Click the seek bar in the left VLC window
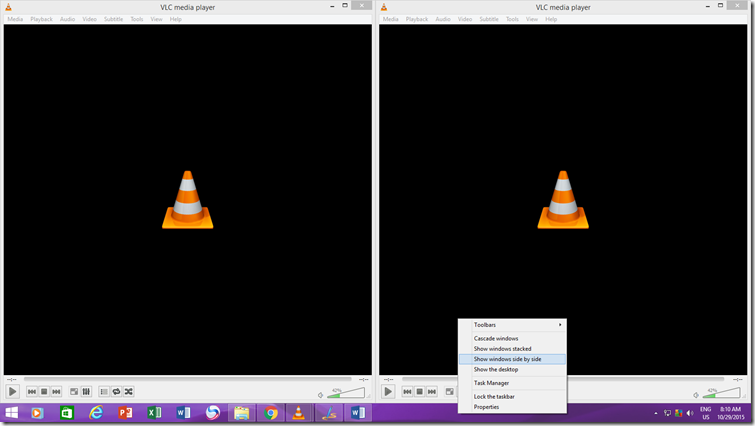The image size is (755, 426). [x=187, y=379]
